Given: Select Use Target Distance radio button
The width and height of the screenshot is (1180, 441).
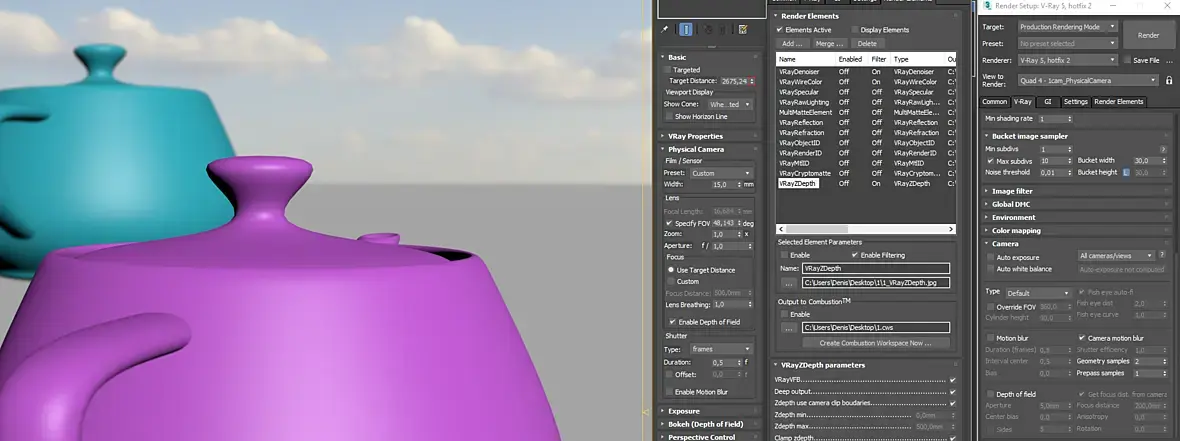Looking at the screenshot, I should (671, 269).
